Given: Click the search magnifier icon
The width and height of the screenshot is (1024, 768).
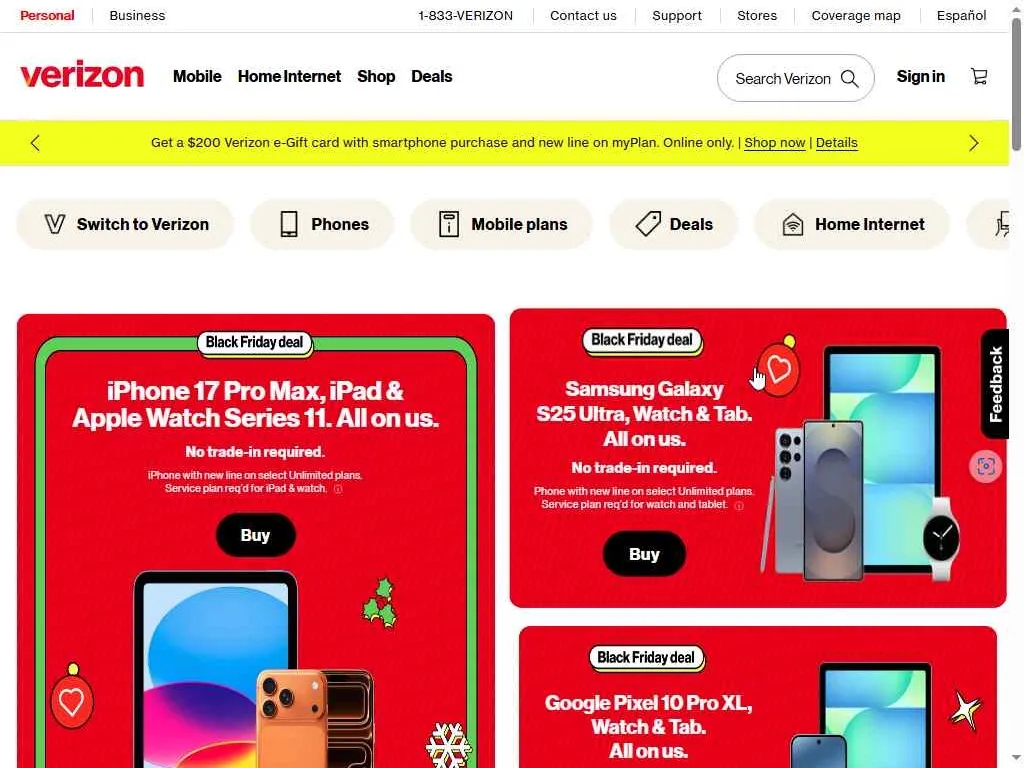Looking at the screenshot, I should pos(850,78).
